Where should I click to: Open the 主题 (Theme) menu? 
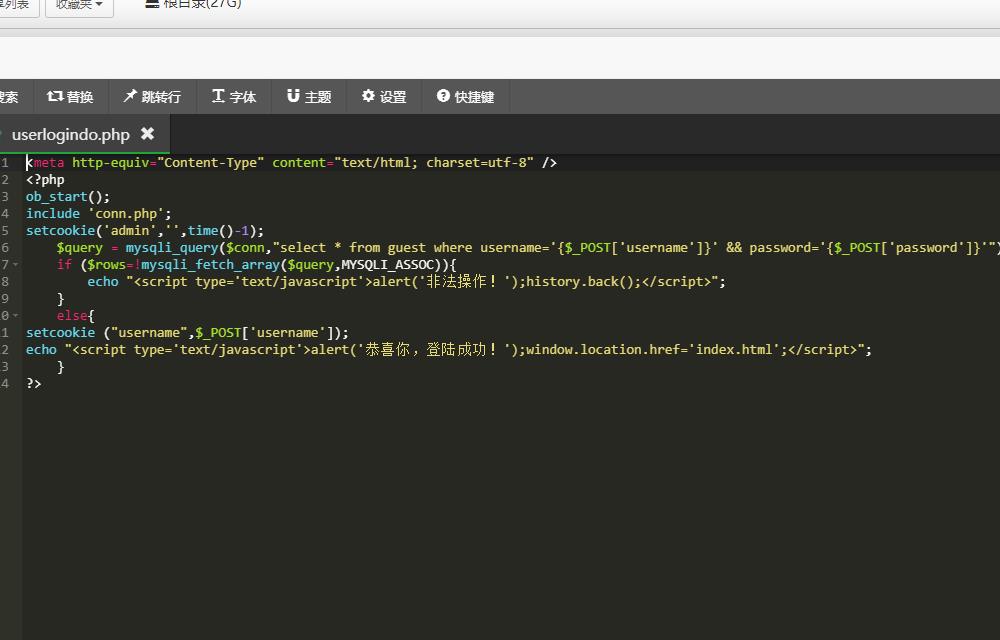point(309,97)
